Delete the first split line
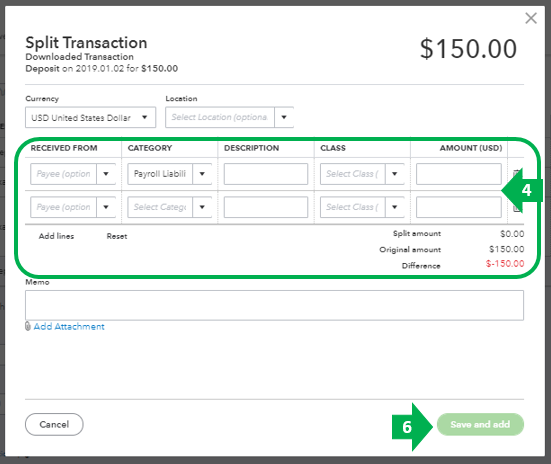This screenshot has width=551, height=464. (517, 174)
